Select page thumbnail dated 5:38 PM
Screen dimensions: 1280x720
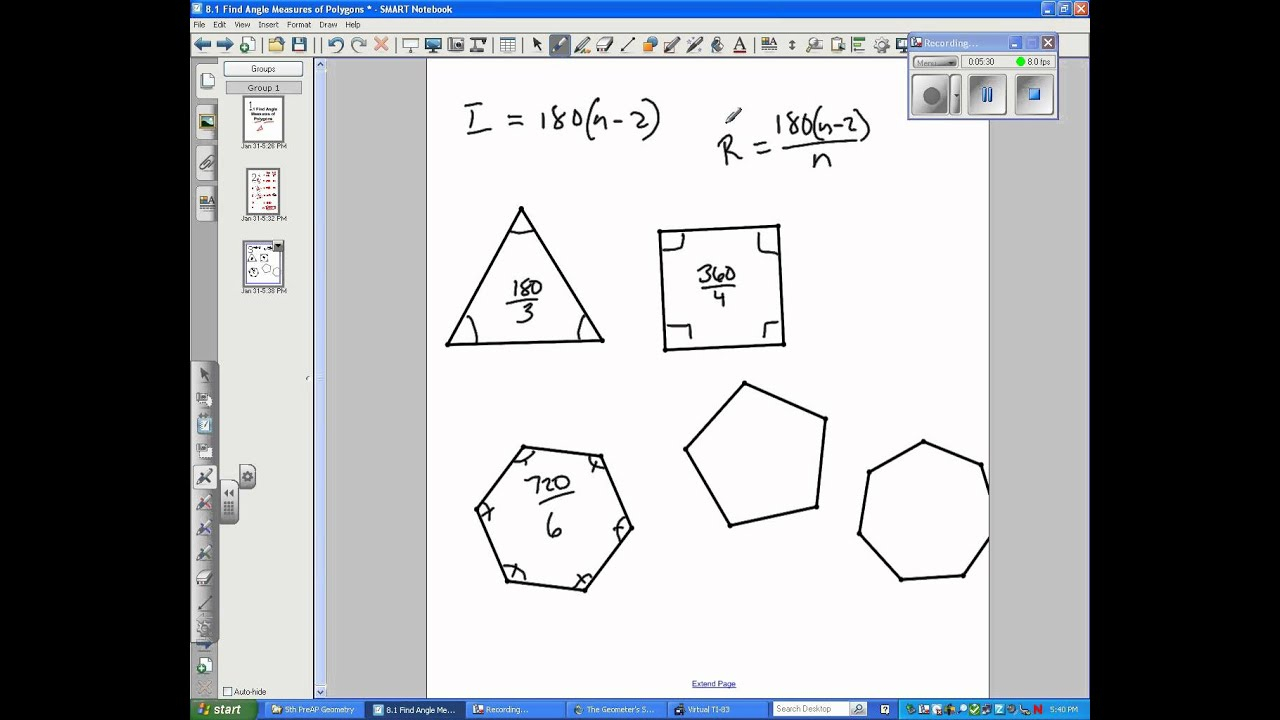pos(263,264)
